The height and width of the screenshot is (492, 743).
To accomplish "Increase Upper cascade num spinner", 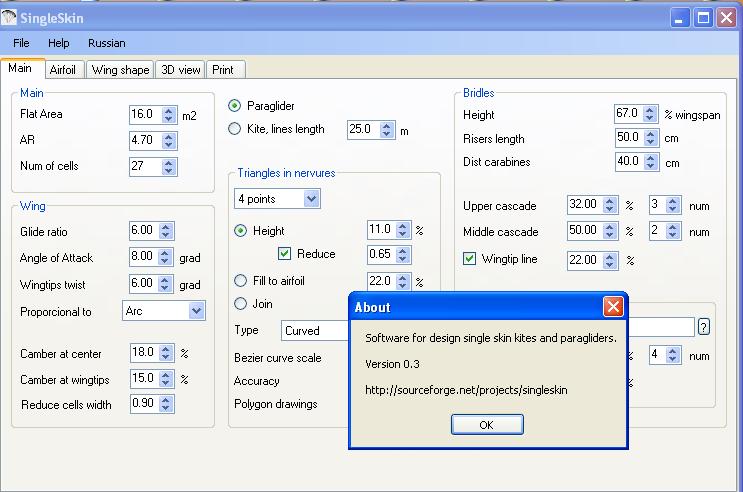I will tap(673, 201).
